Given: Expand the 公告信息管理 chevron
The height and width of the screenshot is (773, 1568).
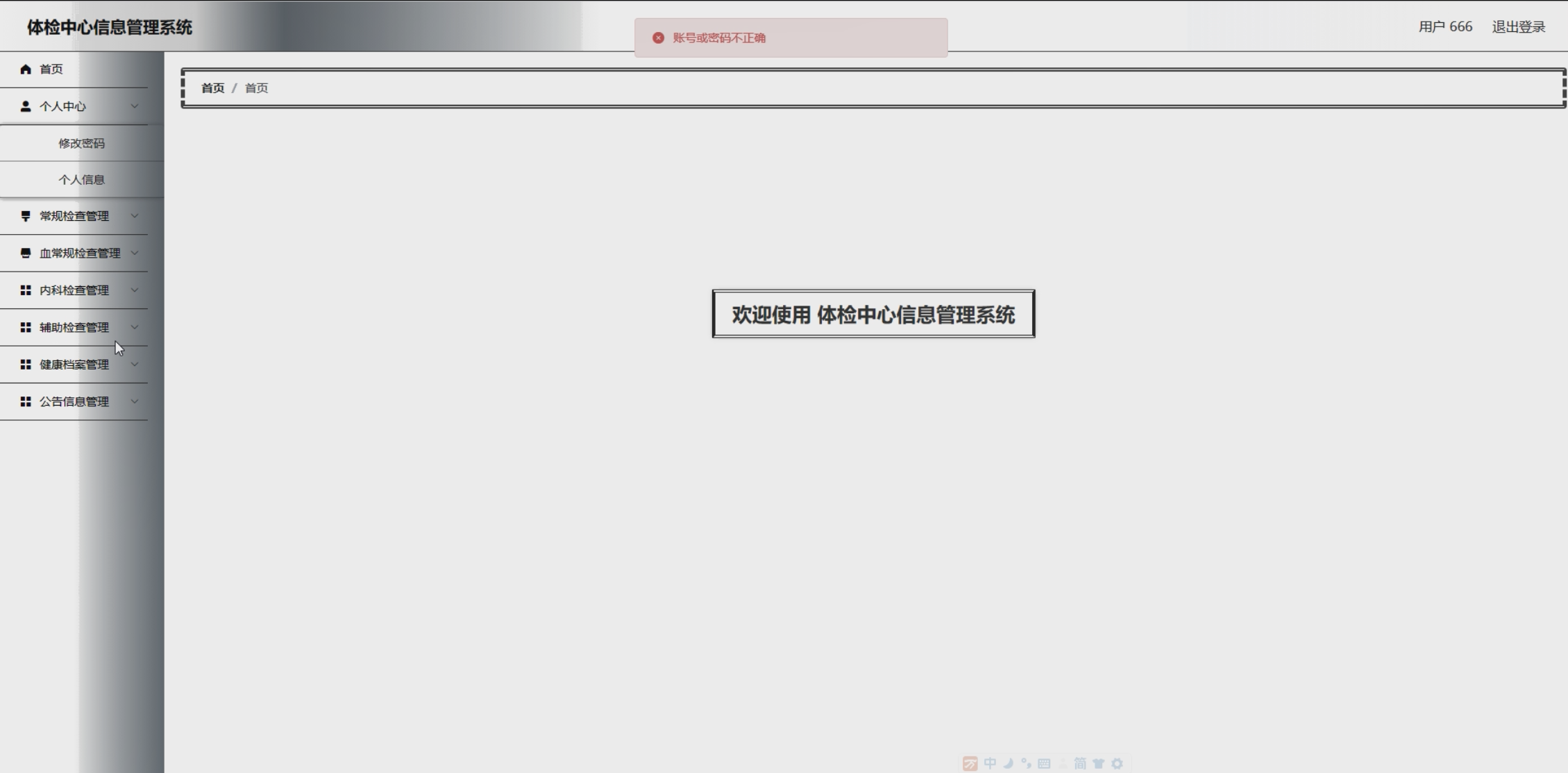Looking at the screenshot, I should [x=135, y=401].
